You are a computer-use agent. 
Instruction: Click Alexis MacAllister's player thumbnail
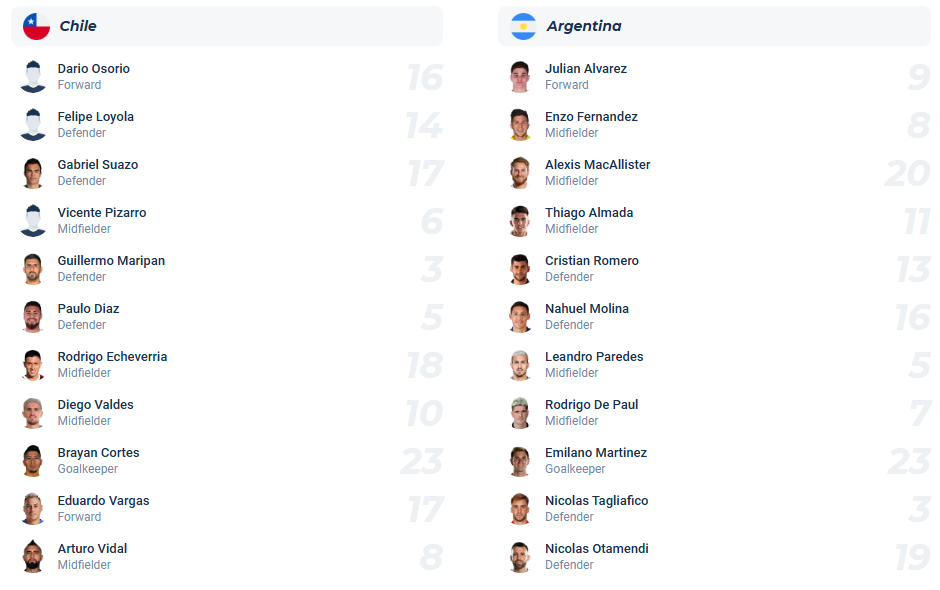coord(521,172)
